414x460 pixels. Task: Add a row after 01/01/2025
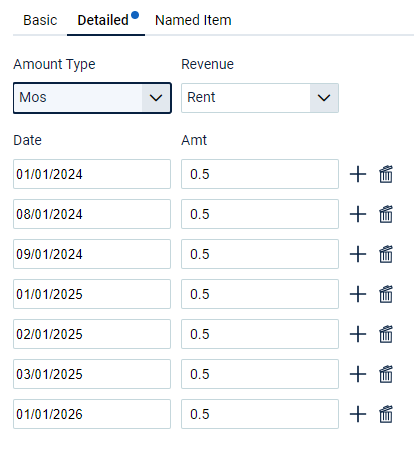pyautogui.click(x=358, y=294)
